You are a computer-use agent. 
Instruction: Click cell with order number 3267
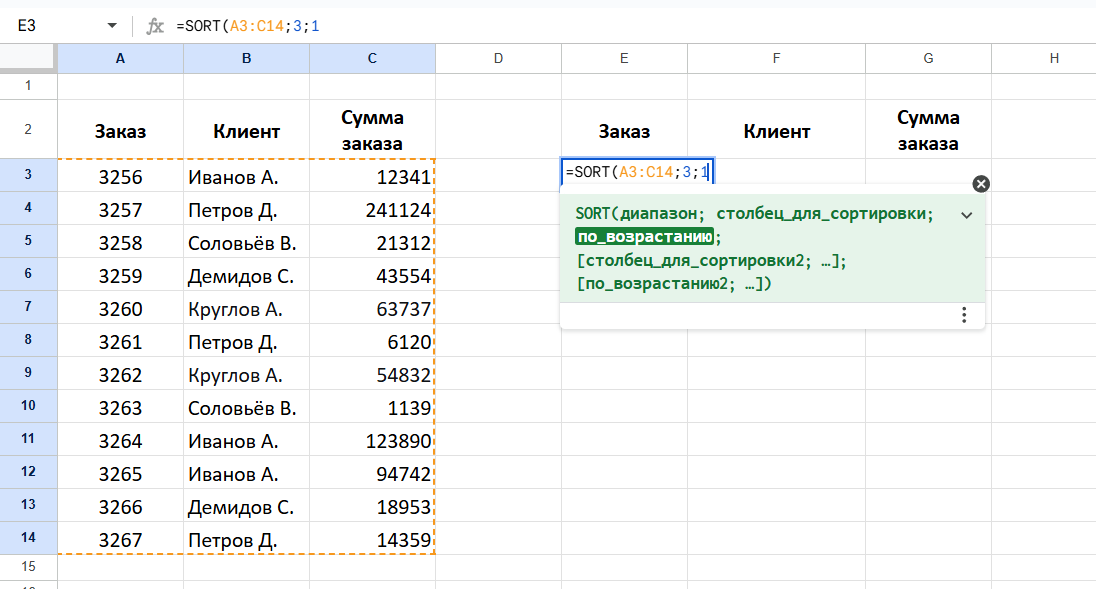(x=120, y=539)
